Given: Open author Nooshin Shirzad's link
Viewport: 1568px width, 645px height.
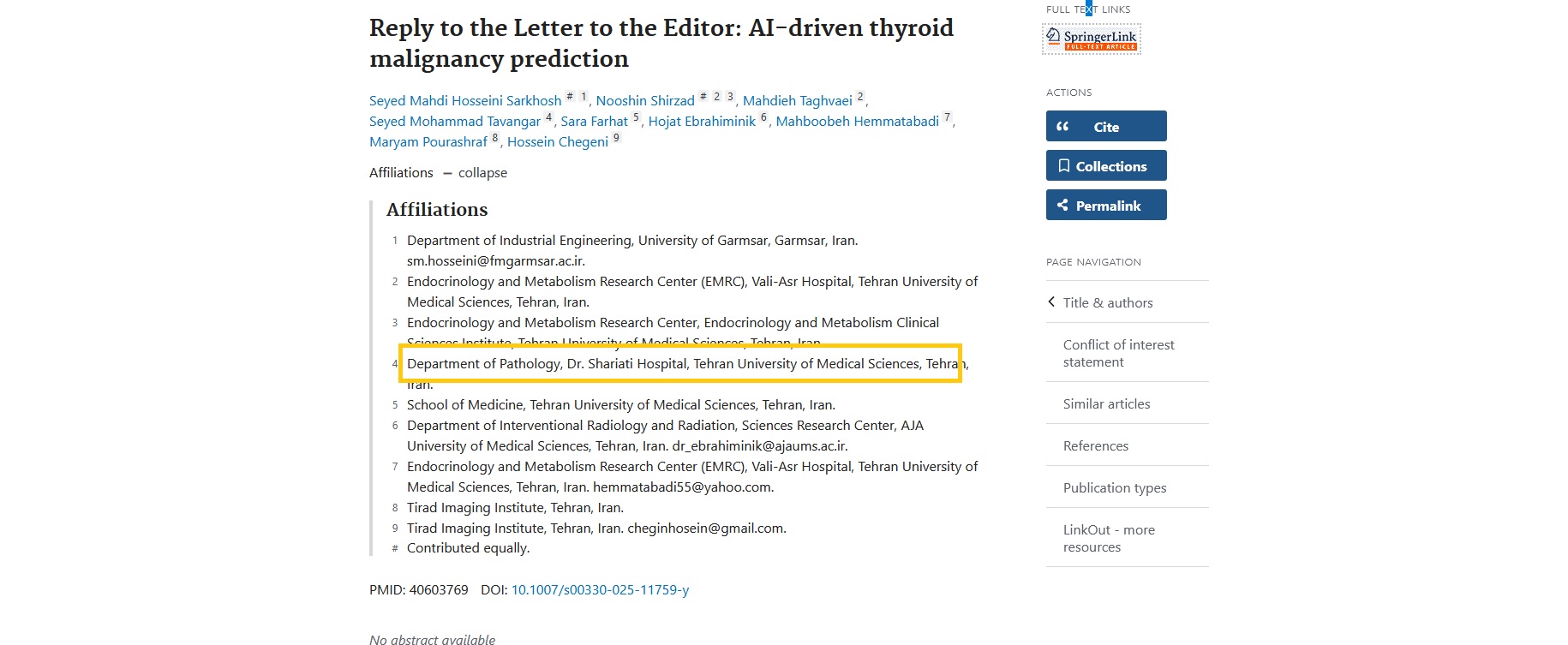Looking at the screenshot, I should [645, 101].
